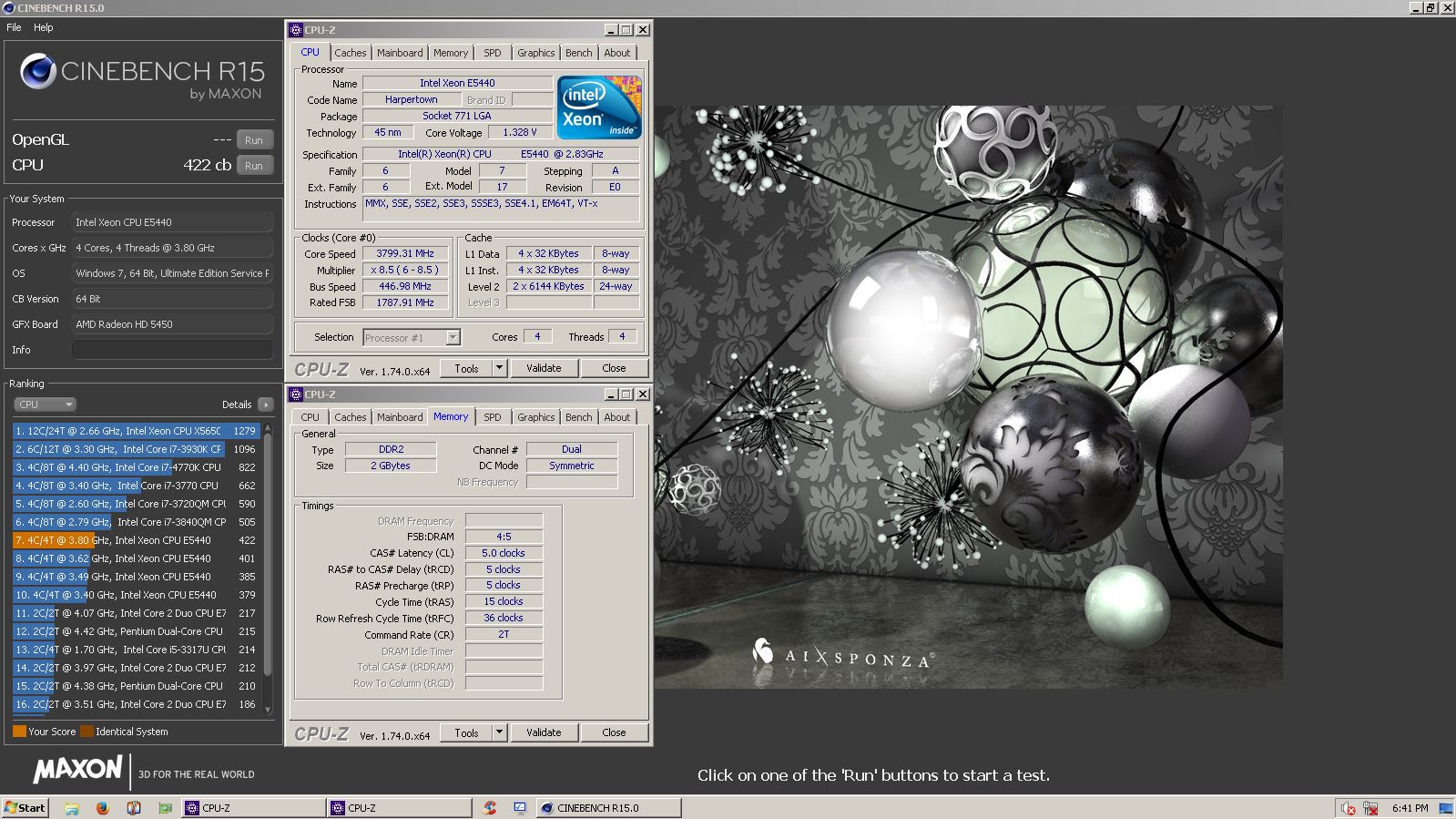Click the Info input field
This screenshot has height=819, width=1456.
(x=172, y=350)
